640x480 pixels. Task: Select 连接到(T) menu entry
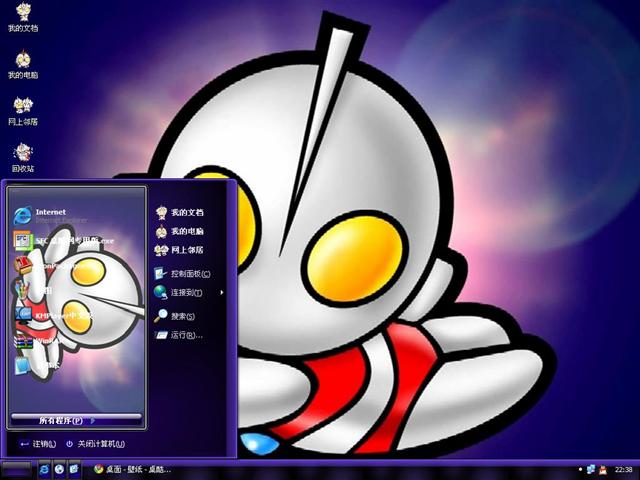[178, 292]
